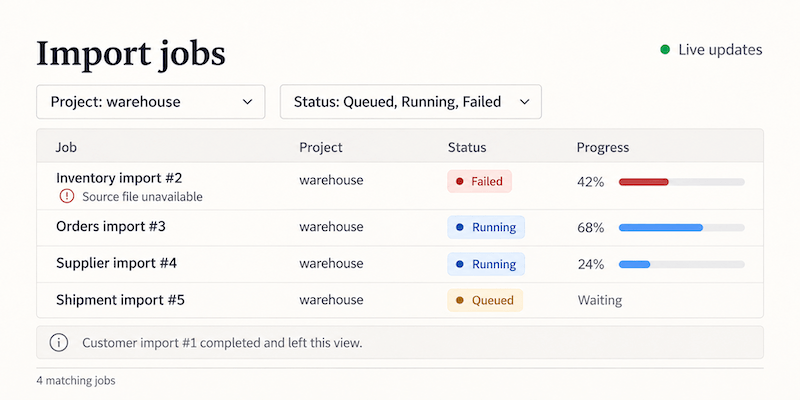Screen dimensions: 800x400
Task: Click the 4 matching jobs count
Action: [x=76, y=381]
